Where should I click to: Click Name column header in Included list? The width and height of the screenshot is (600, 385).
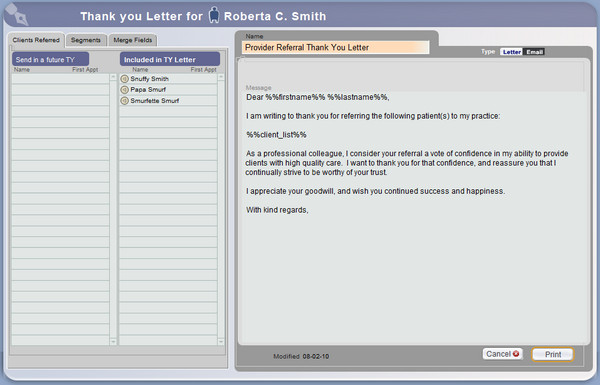click(x=140, y=70)
